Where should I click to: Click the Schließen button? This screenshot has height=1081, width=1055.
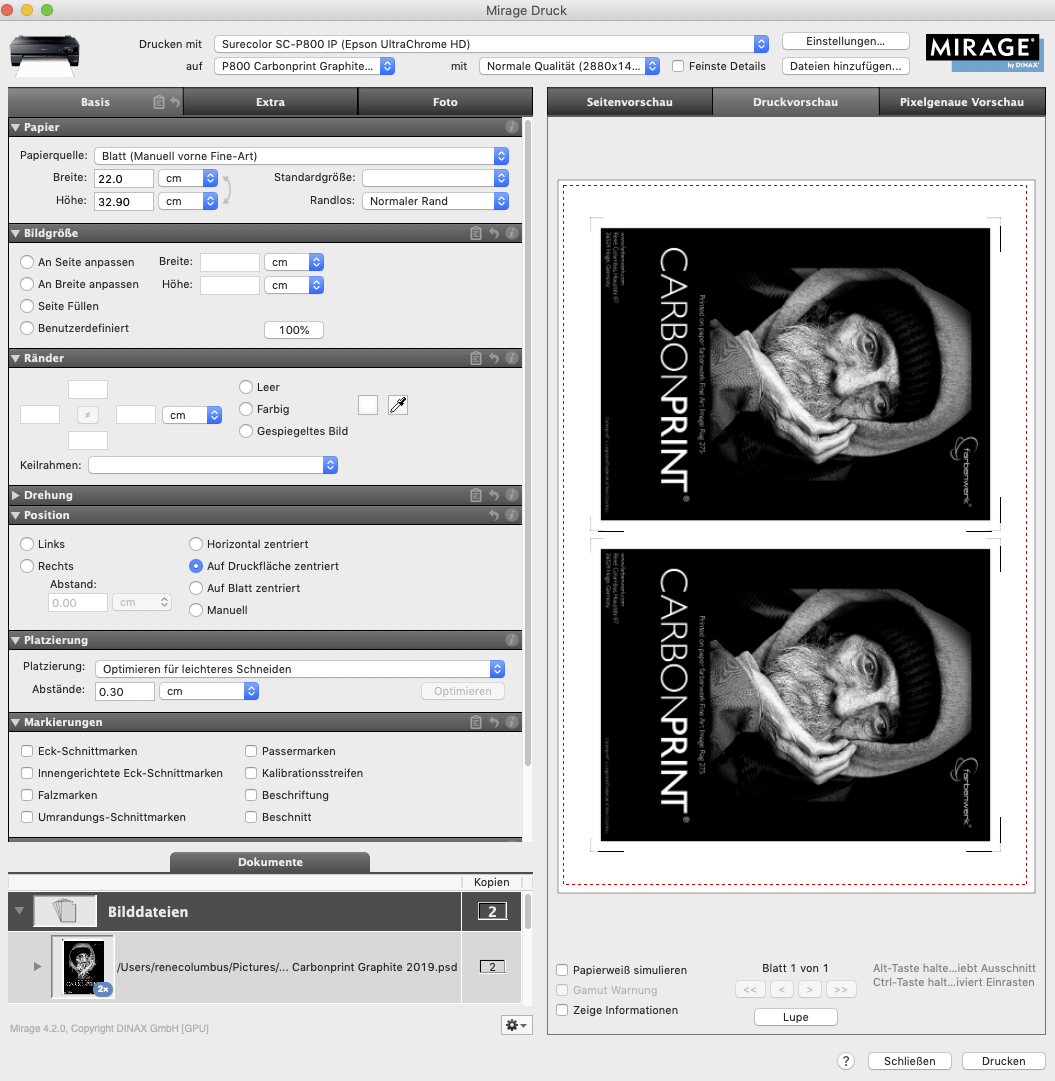tap(910, 1061)
